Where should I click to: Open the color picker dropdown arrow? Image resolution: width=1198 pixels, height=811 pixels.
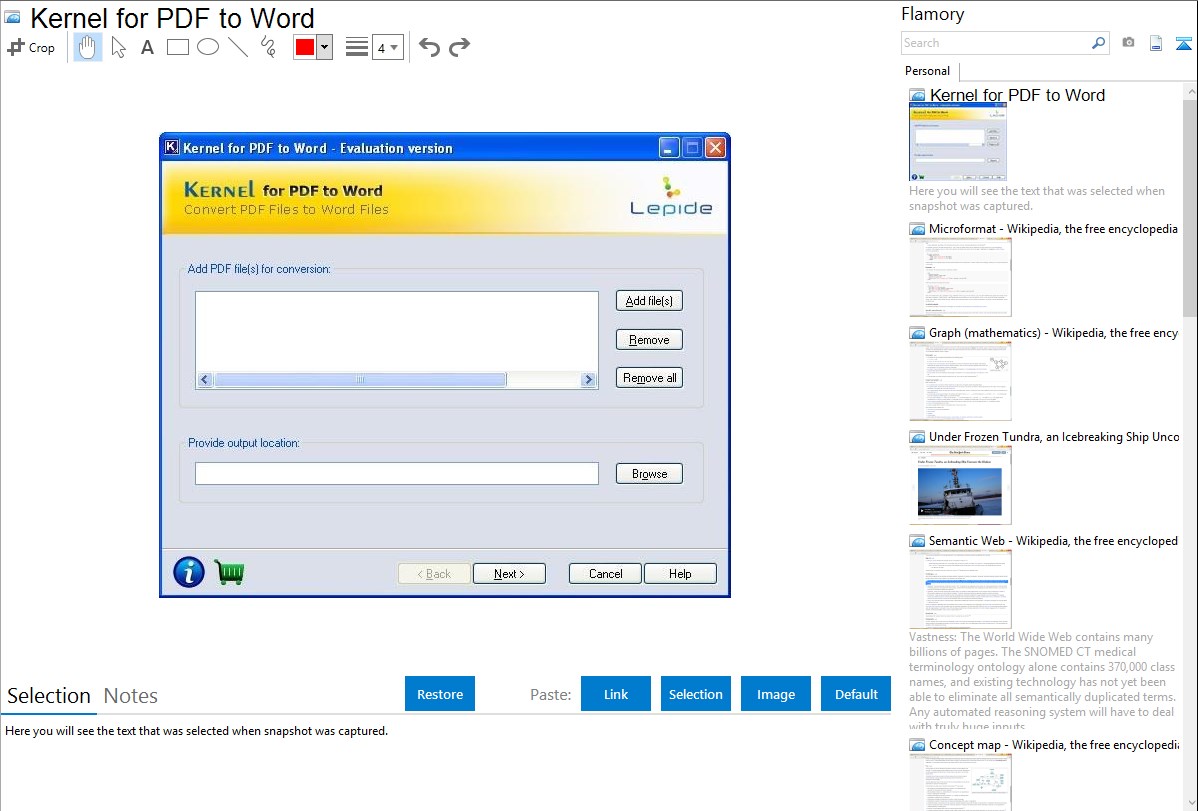(x=325, y=47)
